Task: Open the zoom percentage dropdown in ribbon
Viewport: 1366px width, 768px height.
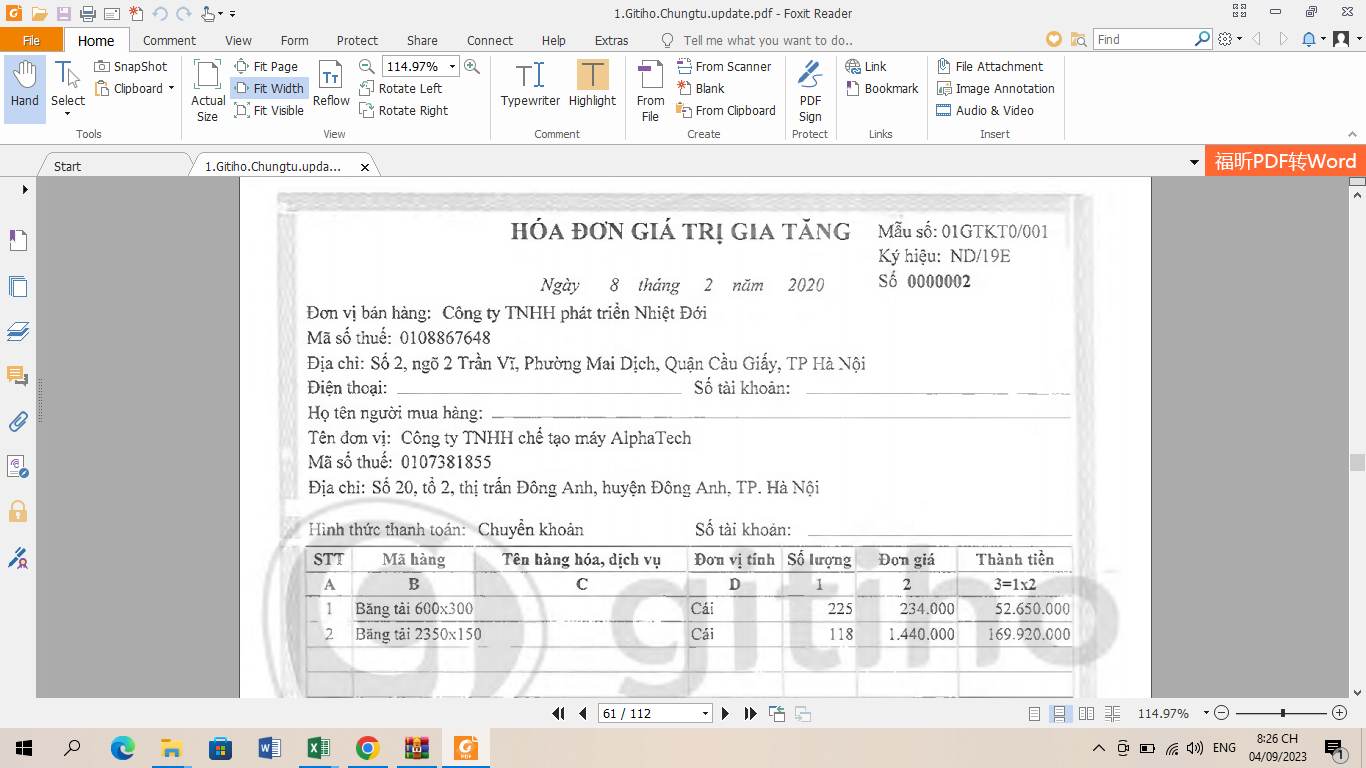Action: pos(453,66)
